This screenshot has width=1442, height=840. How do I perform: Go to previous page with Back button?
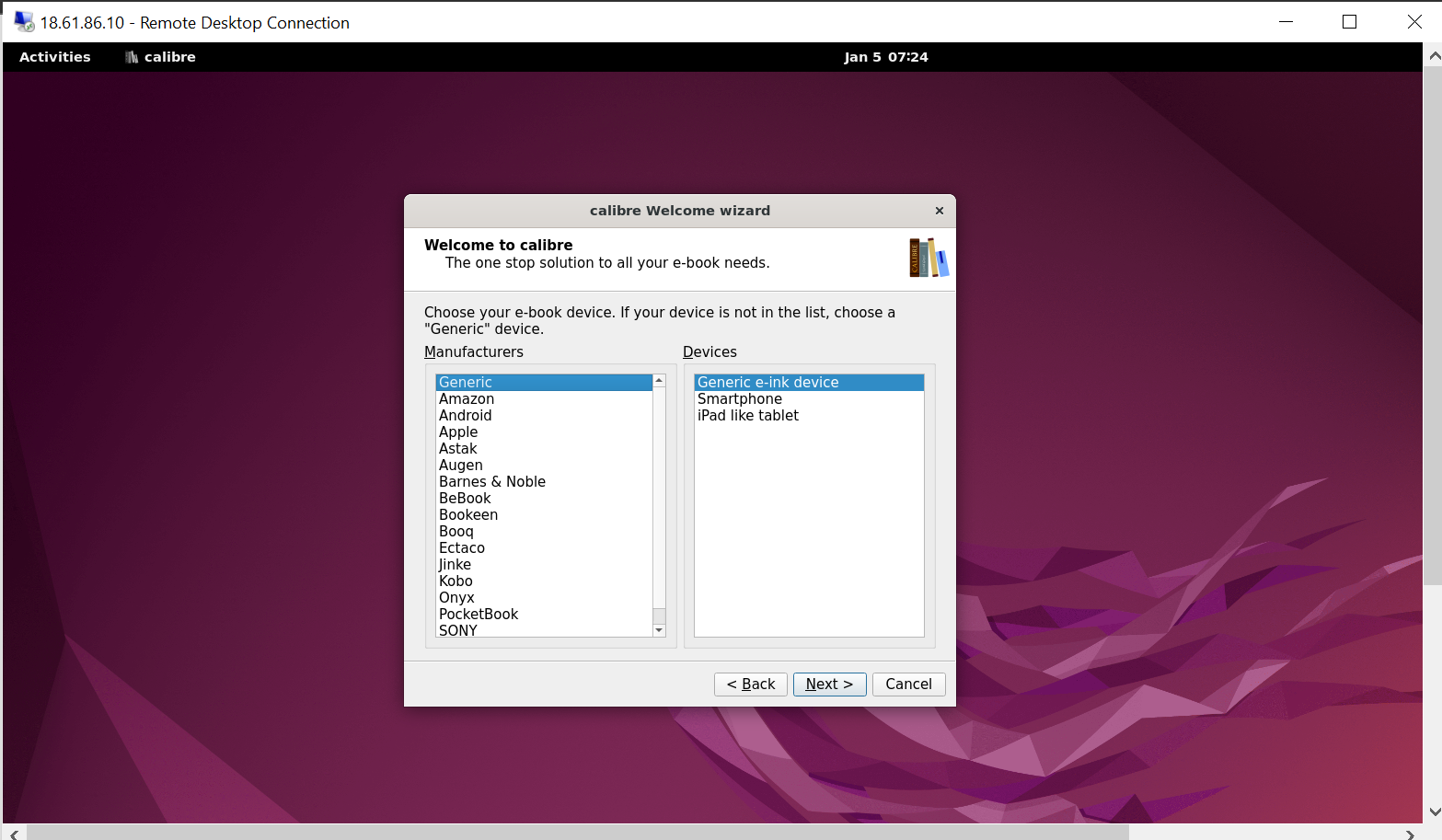click(750, 684)
